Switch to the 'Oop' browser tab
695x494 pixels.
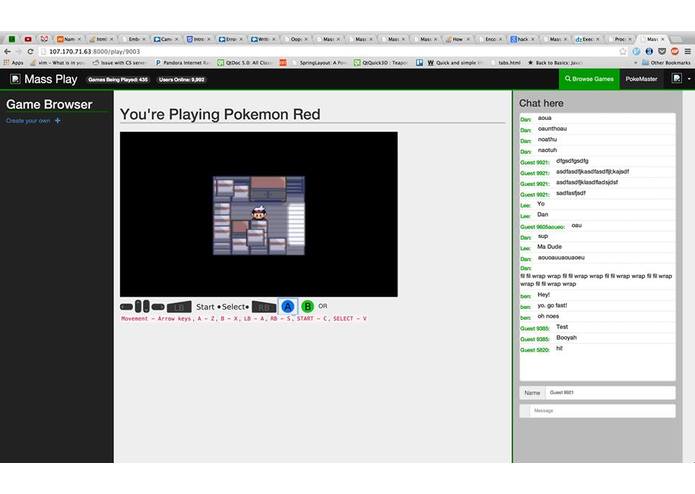(x=295, y=39)
